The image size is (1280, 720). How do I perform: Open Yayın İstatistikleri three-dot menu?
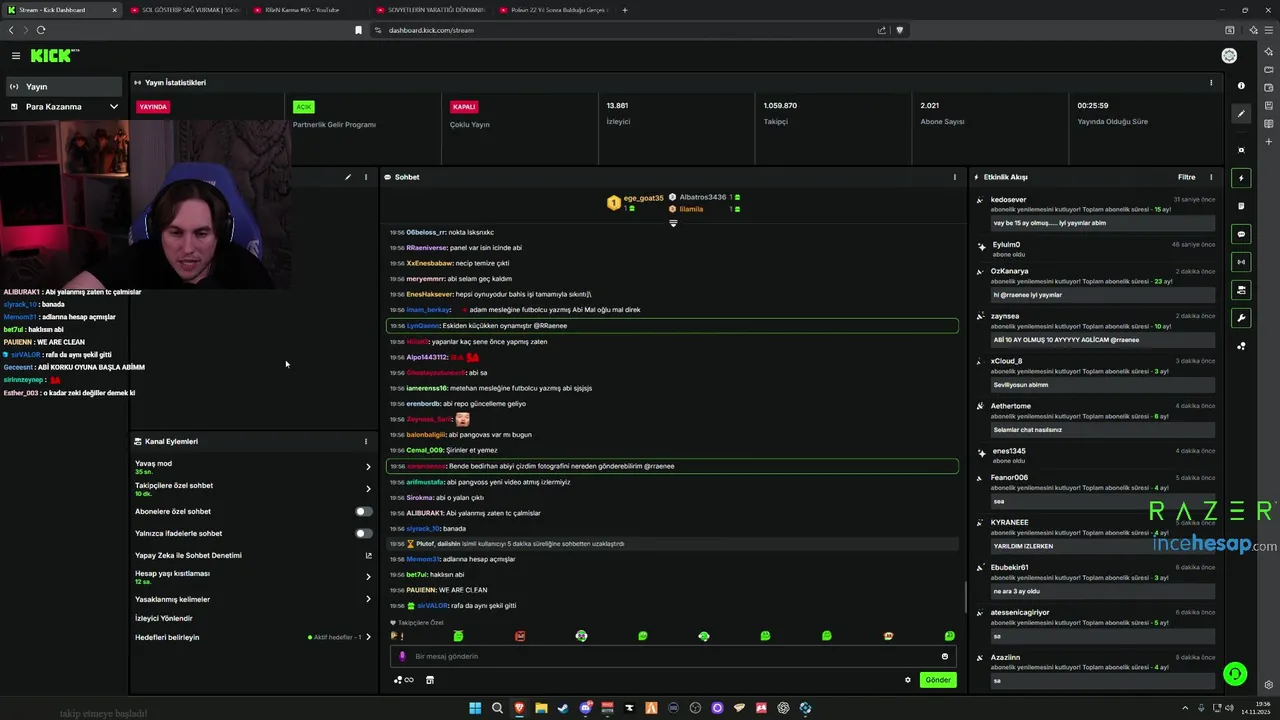1211,83
